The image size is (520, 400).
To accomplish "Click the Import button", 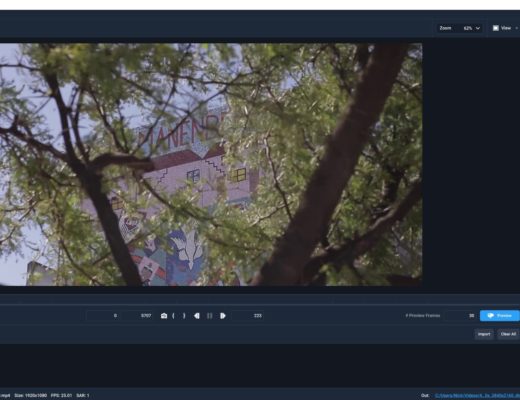I will point(484,334).
